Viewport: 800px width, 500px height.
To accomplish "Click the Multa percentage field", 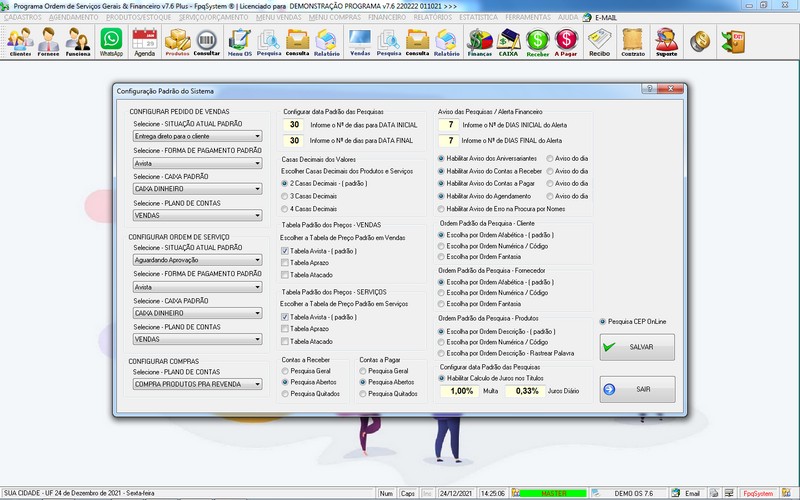I will (x=461, y=391).
